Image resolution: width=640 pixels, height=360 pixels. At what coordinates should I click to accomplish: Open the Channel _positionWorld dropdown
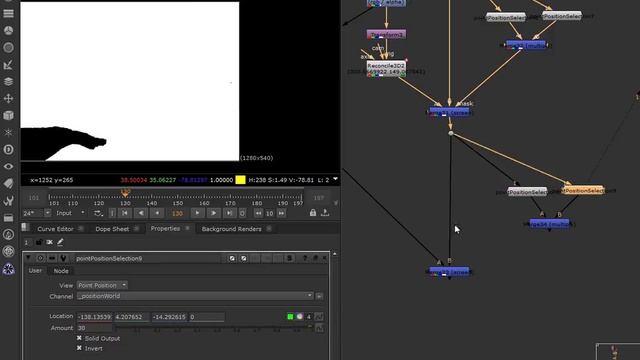click(195, 296)
